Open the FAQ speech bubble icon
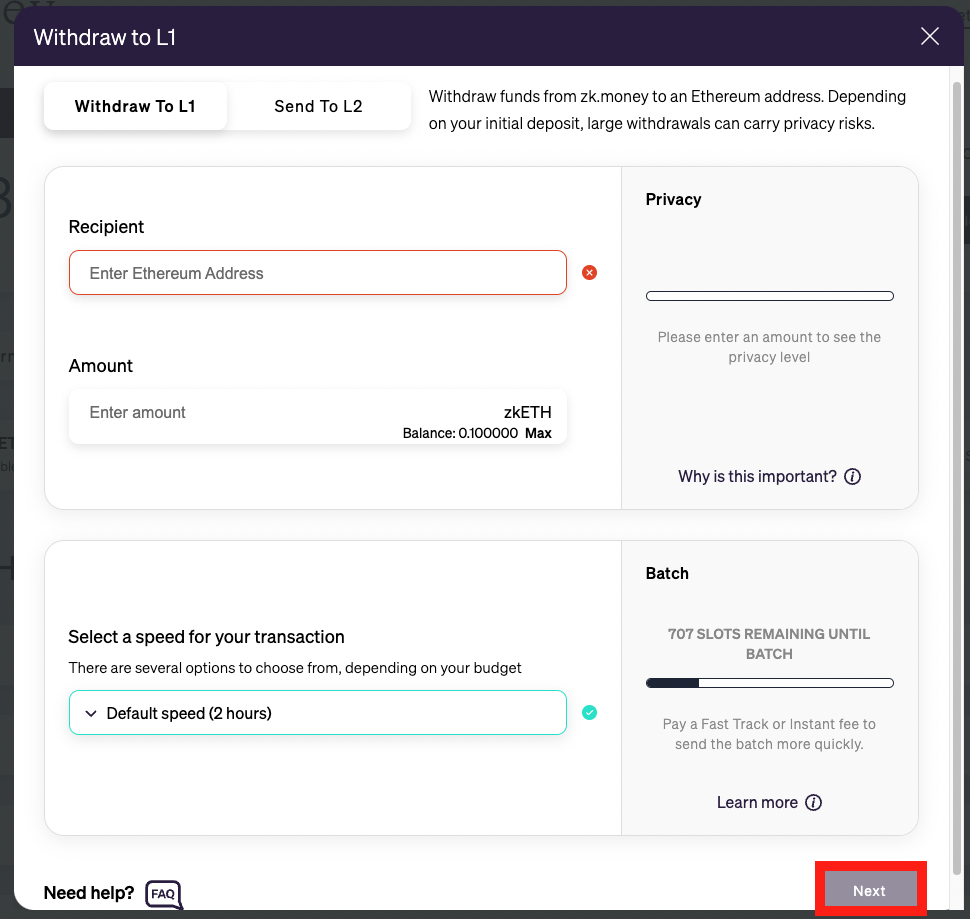 pyautogui.click(x=164, y=894)
